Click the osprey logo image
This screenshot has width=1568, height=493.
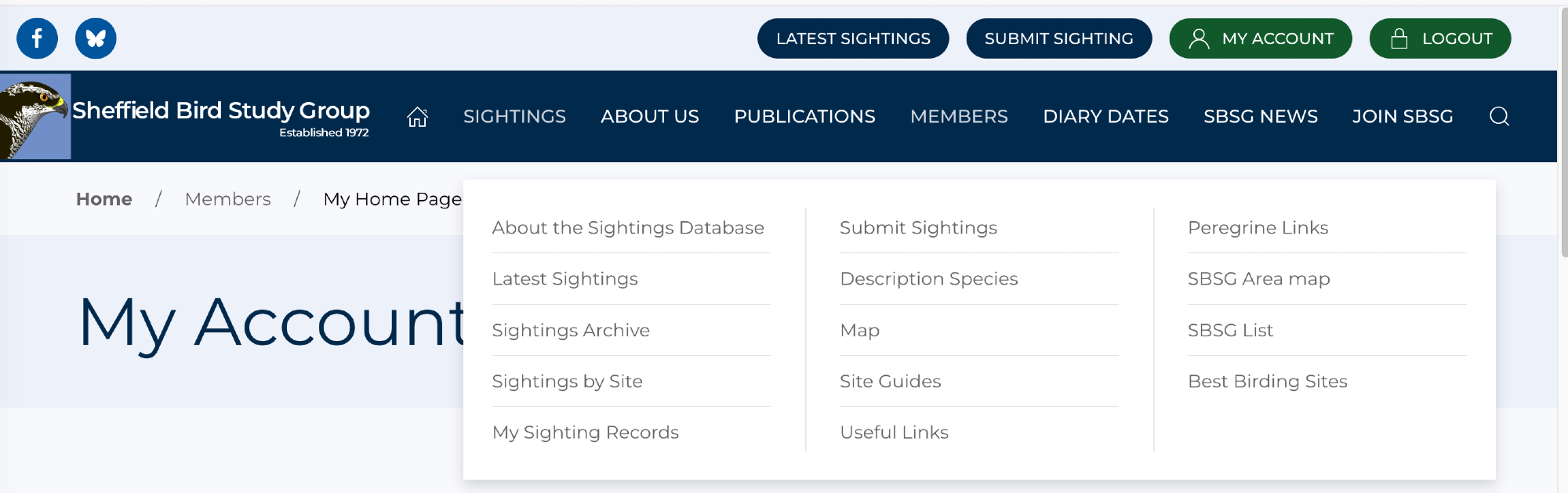click(35, 117)
